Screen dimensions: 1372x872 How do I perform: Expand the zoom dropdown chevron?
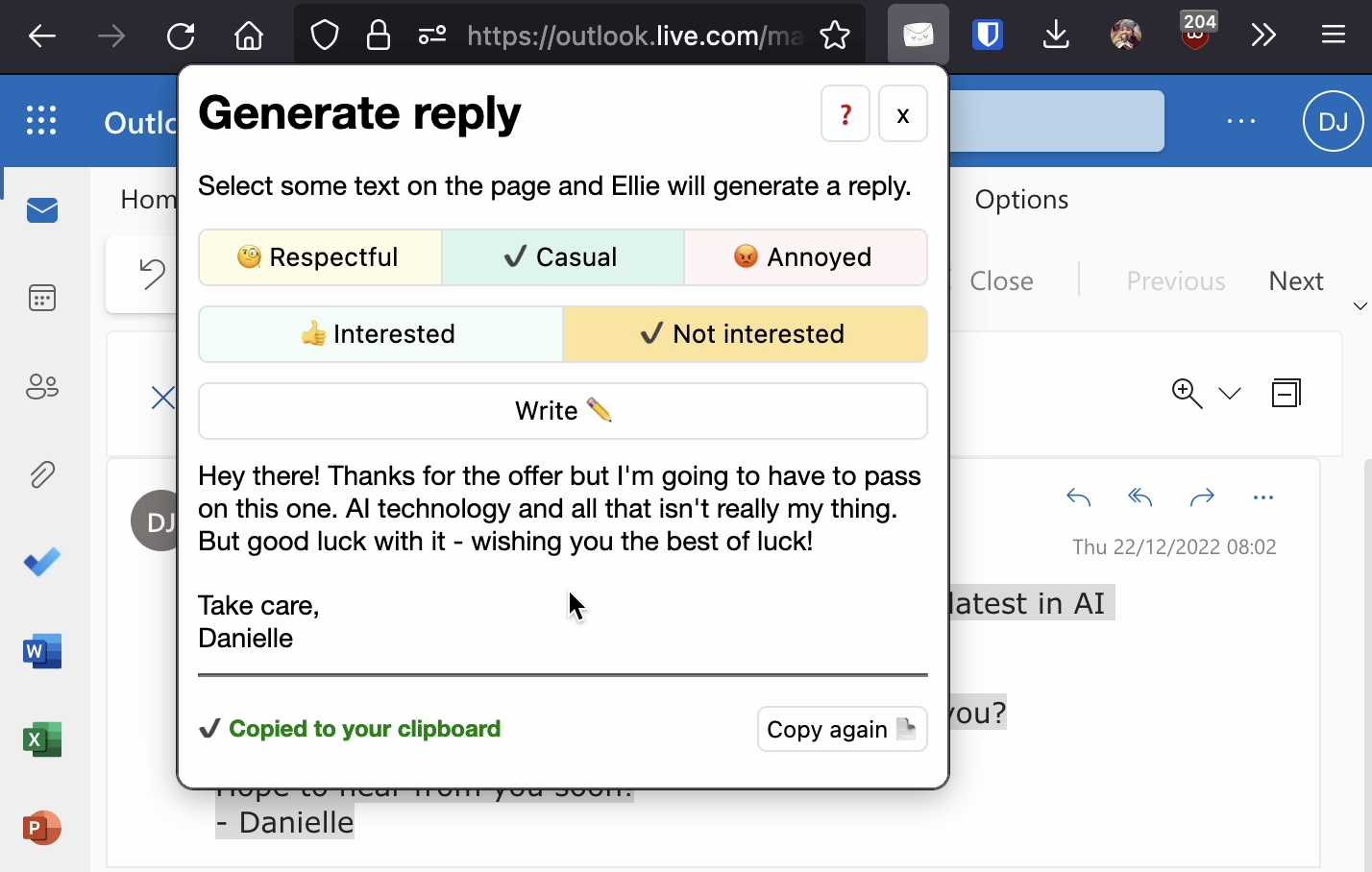[1230, 394]
